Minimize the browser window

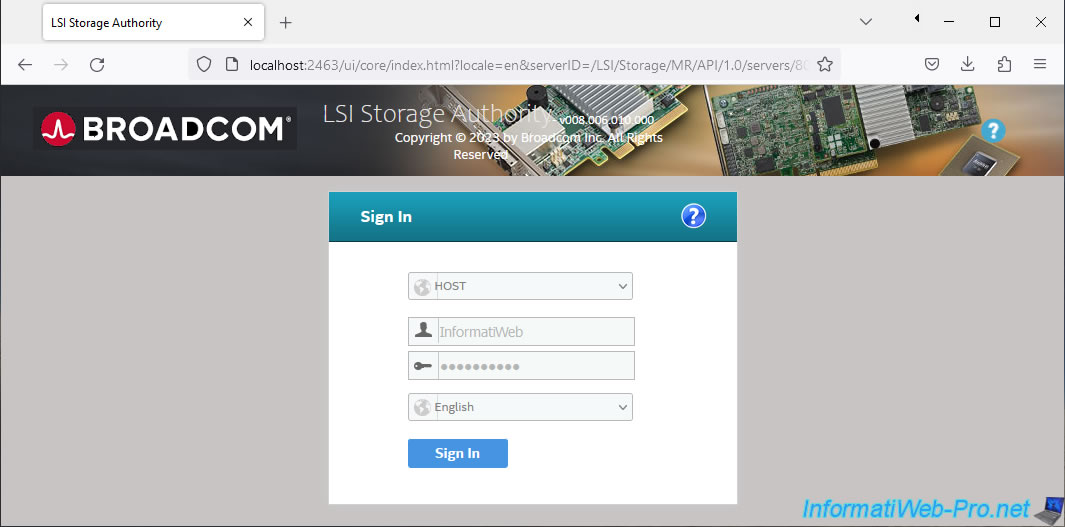(949, 22)
